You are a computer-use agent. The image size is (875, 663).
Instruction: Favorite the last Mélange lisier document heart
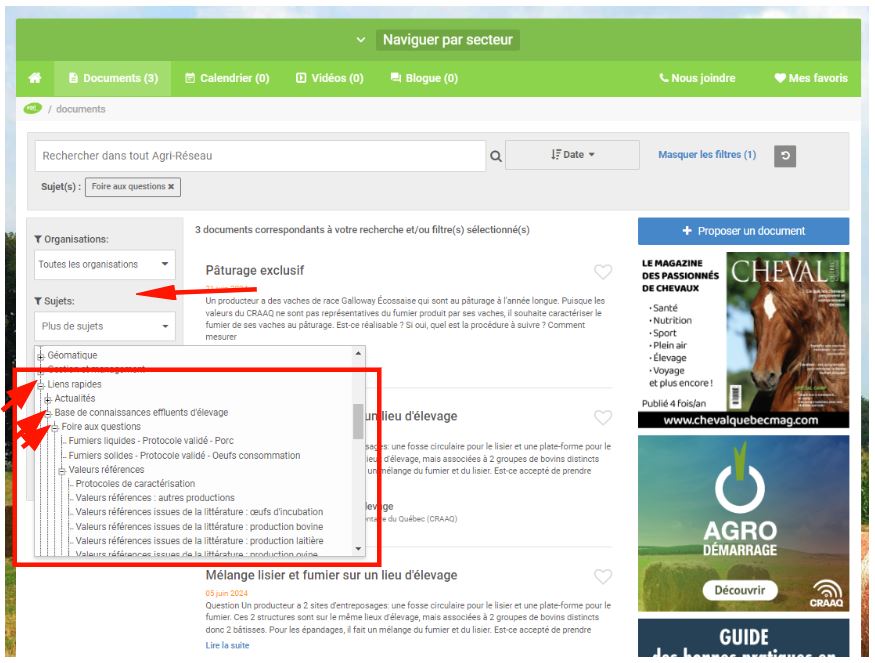pos(603,576)
